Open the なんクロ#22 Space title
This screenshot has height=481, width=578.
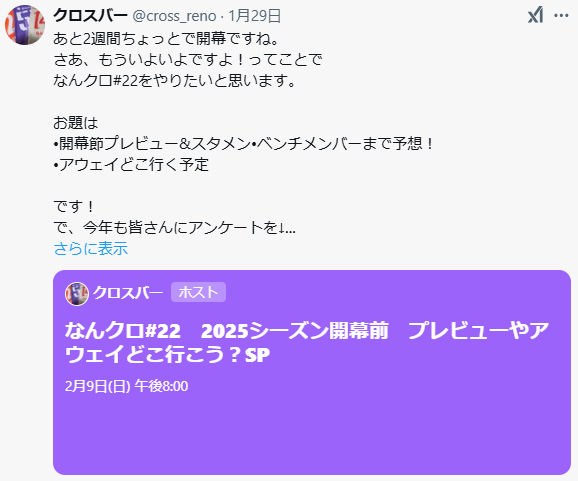[x=307, y=342]
